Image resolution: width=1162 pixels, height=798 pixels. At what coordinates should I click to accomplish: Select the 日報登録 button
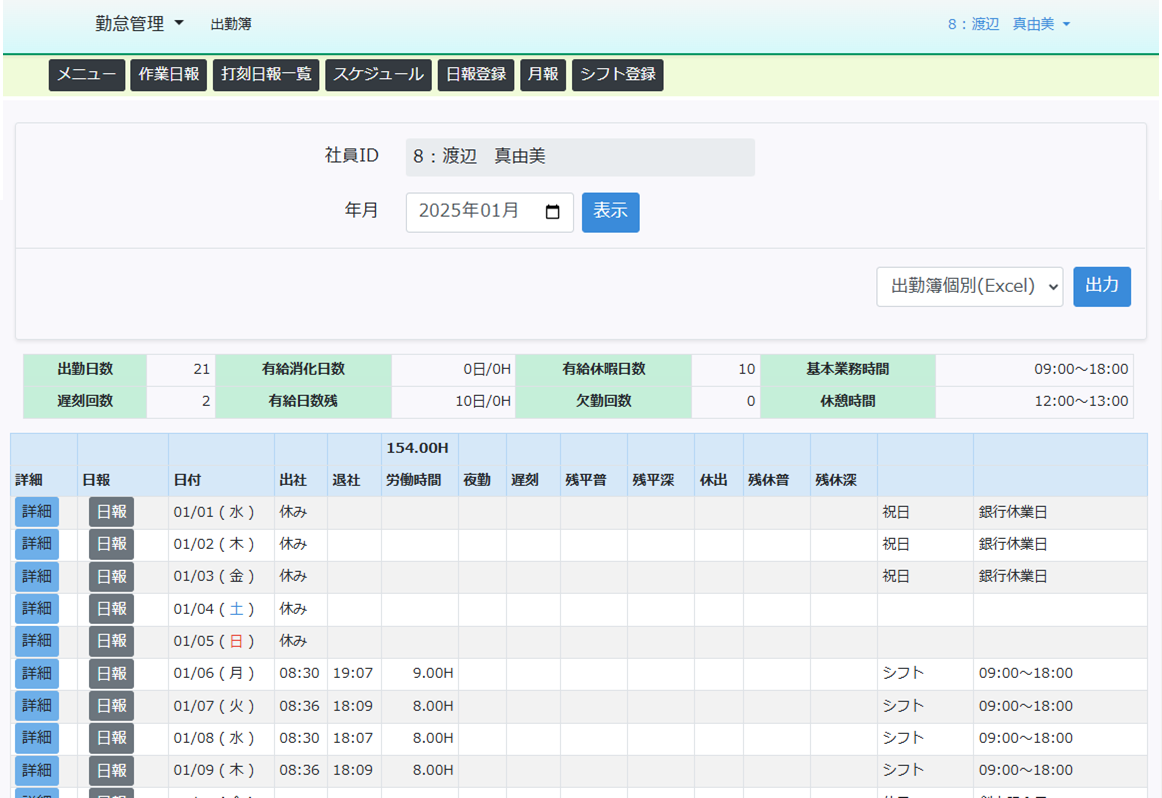[476, 75]
